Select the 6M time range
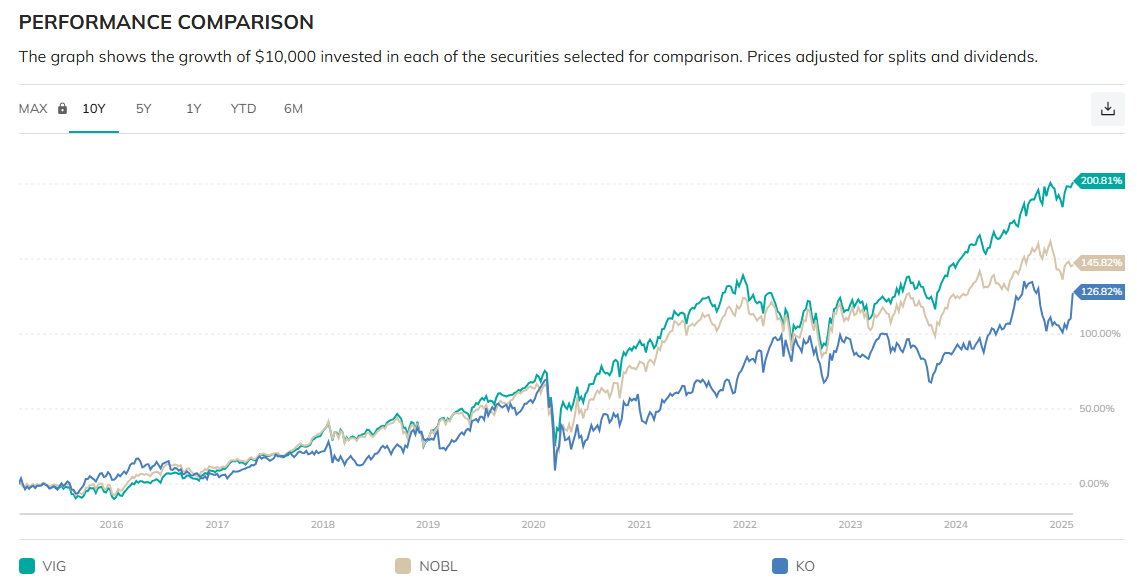Screen dimensions: 1137x582 [x=293, y=109]
